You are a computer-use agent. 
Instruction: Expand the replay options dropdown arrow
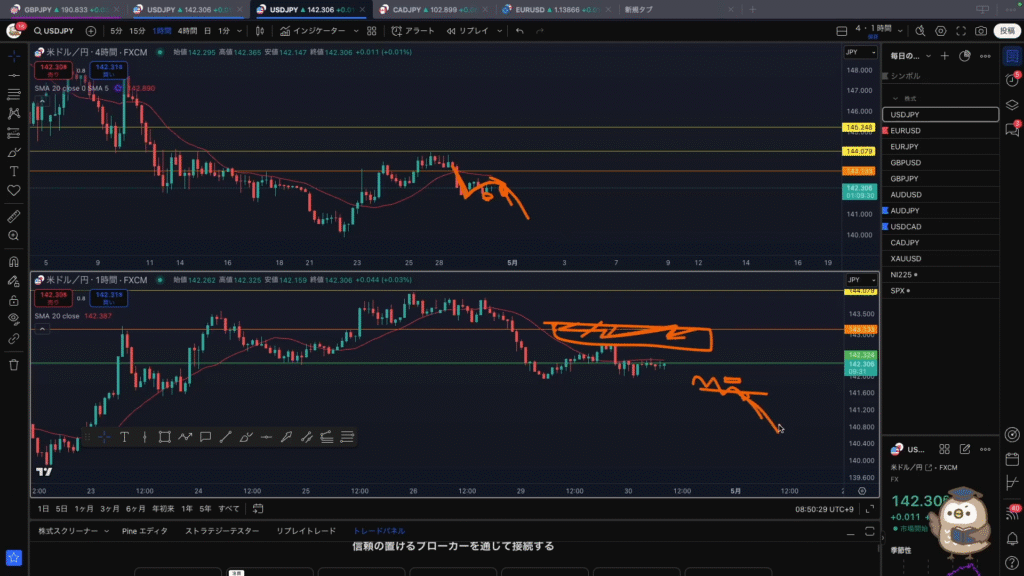500,31
